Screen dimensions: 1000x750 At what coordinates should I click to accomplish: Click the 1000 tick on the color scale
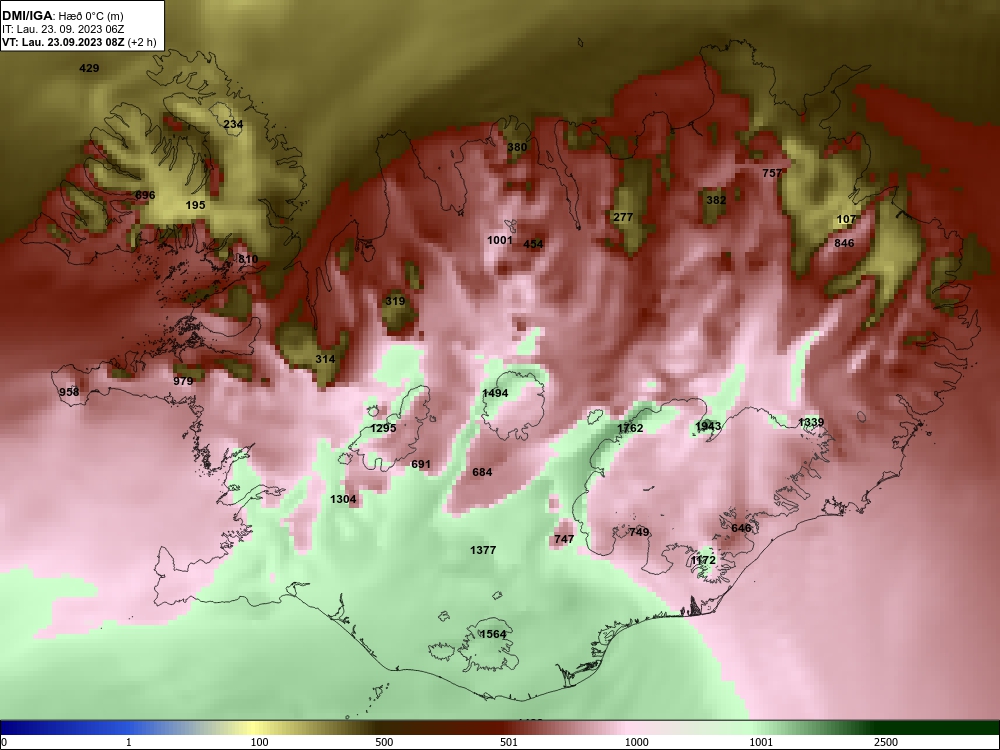[x=637, y=742]
